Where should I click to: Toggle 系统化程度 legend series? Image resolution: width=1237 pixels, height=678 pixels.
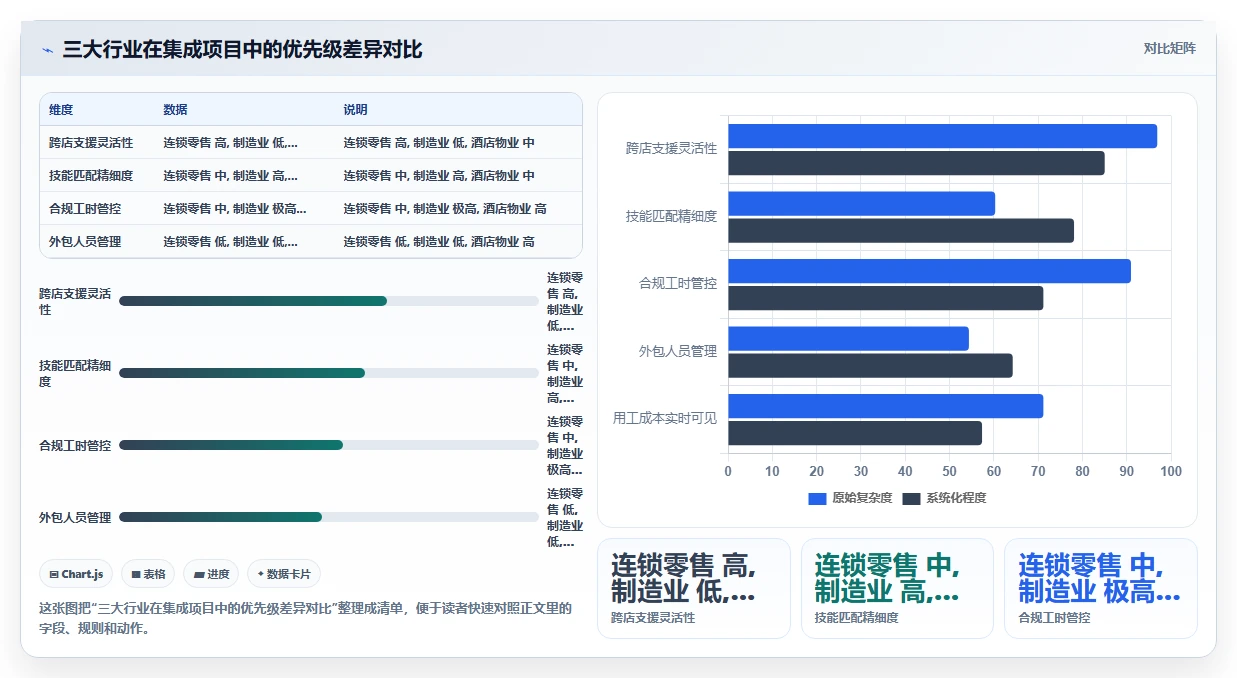(944, 498)
